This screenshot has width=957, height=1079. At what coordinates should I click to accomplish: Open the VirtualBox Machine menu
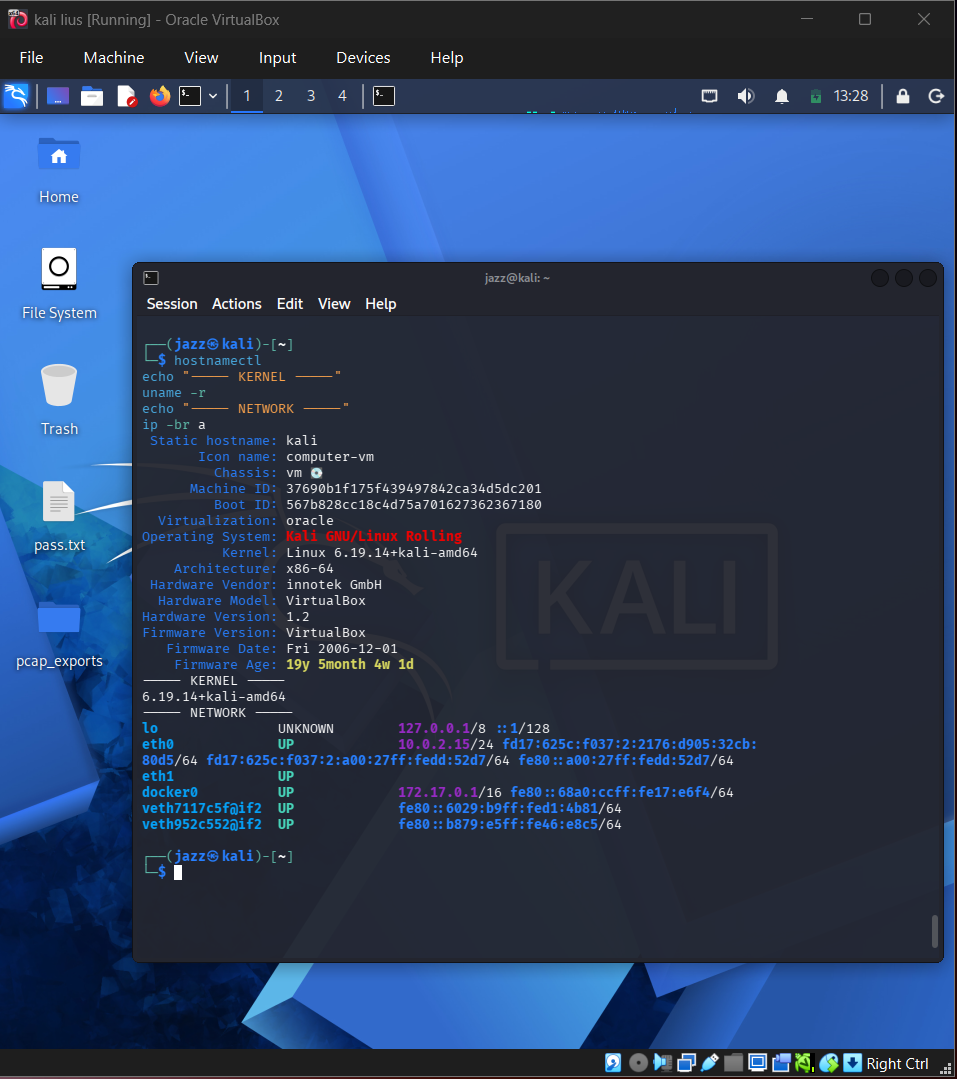coord(114,58)
